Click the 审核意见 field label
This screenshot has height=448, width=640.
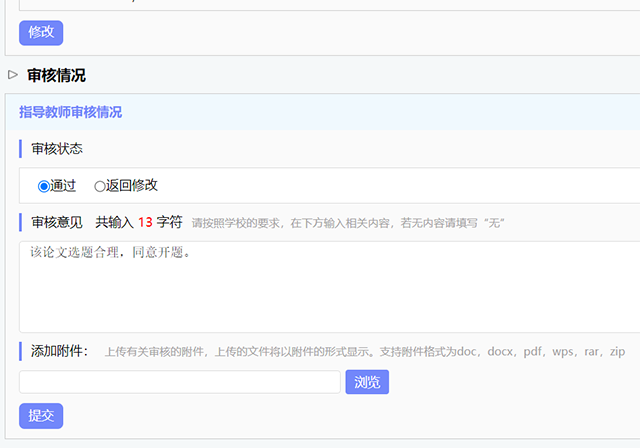point(57,222)
